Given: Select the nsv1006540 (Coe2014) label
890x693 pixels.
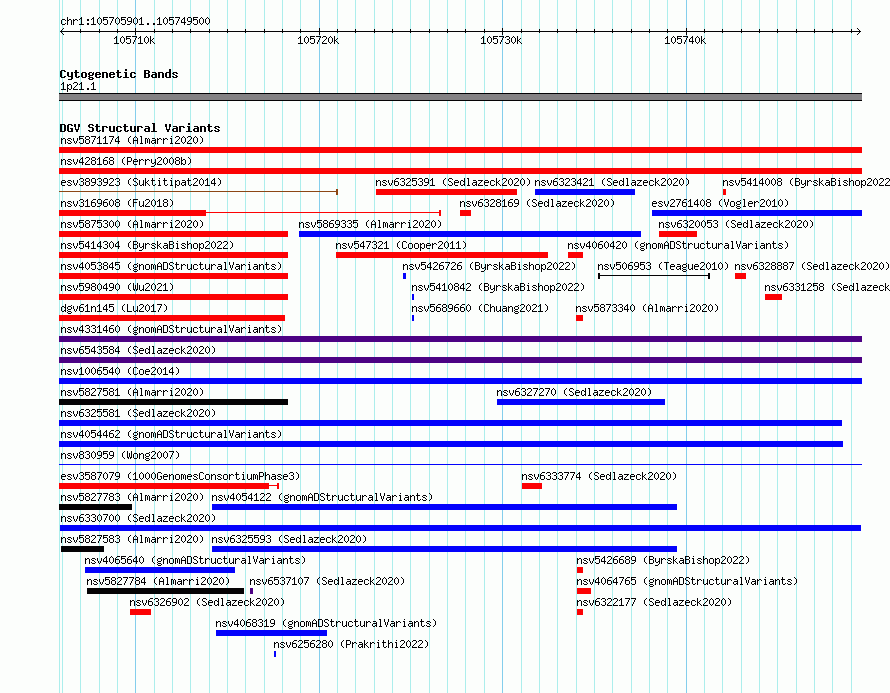Looking at the screenshot, I should tap(120, 371).
